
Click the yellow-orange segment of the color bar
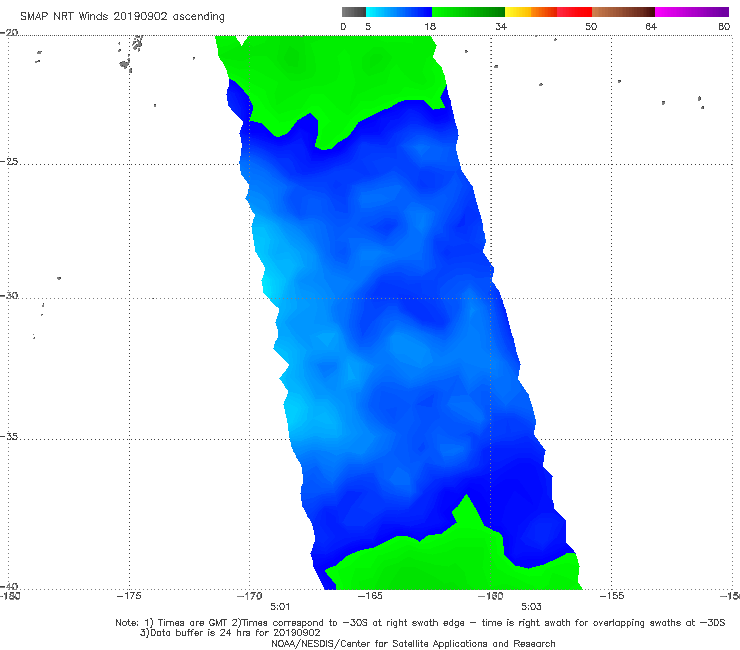pos(531,12)
